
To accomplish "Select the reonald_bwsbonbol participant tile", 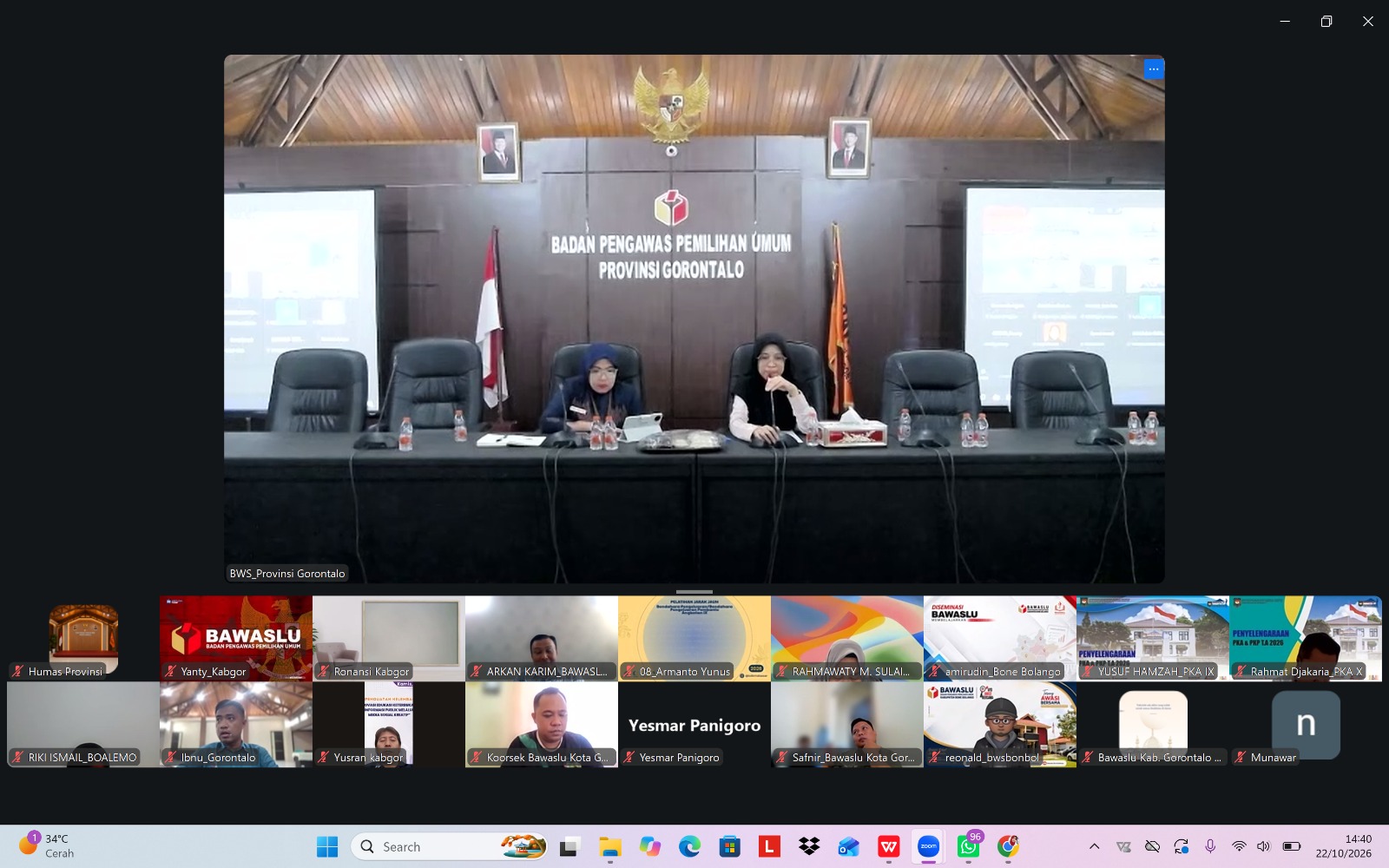I will 1000,724.
